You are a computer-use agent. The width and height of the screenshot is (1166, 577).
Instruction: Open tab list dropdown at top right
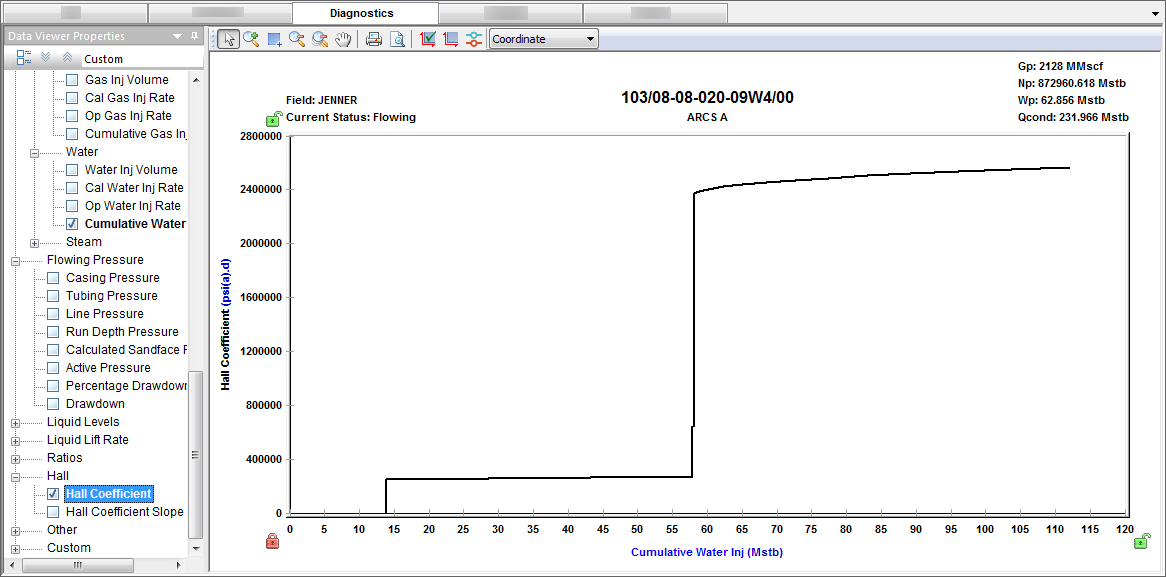(1156, 13)
